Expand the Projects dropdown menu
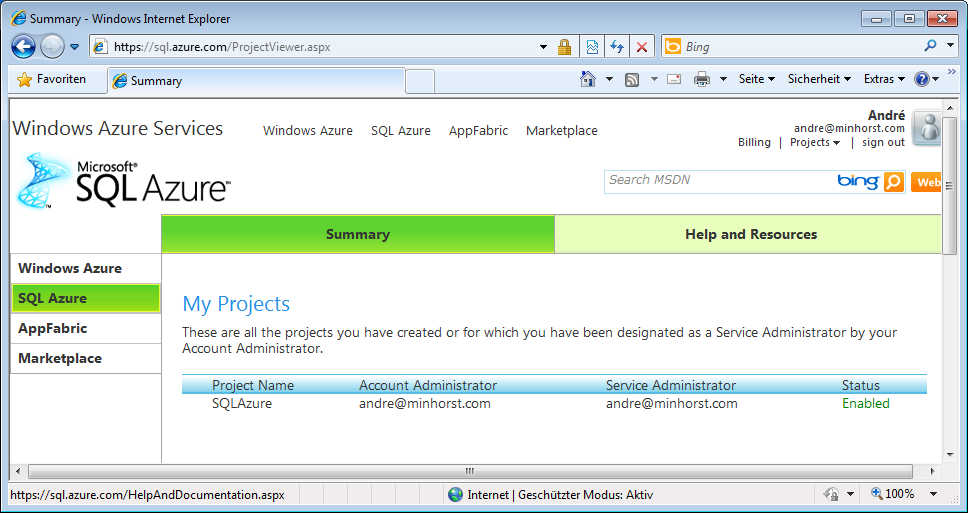 [x=814, y=143]
